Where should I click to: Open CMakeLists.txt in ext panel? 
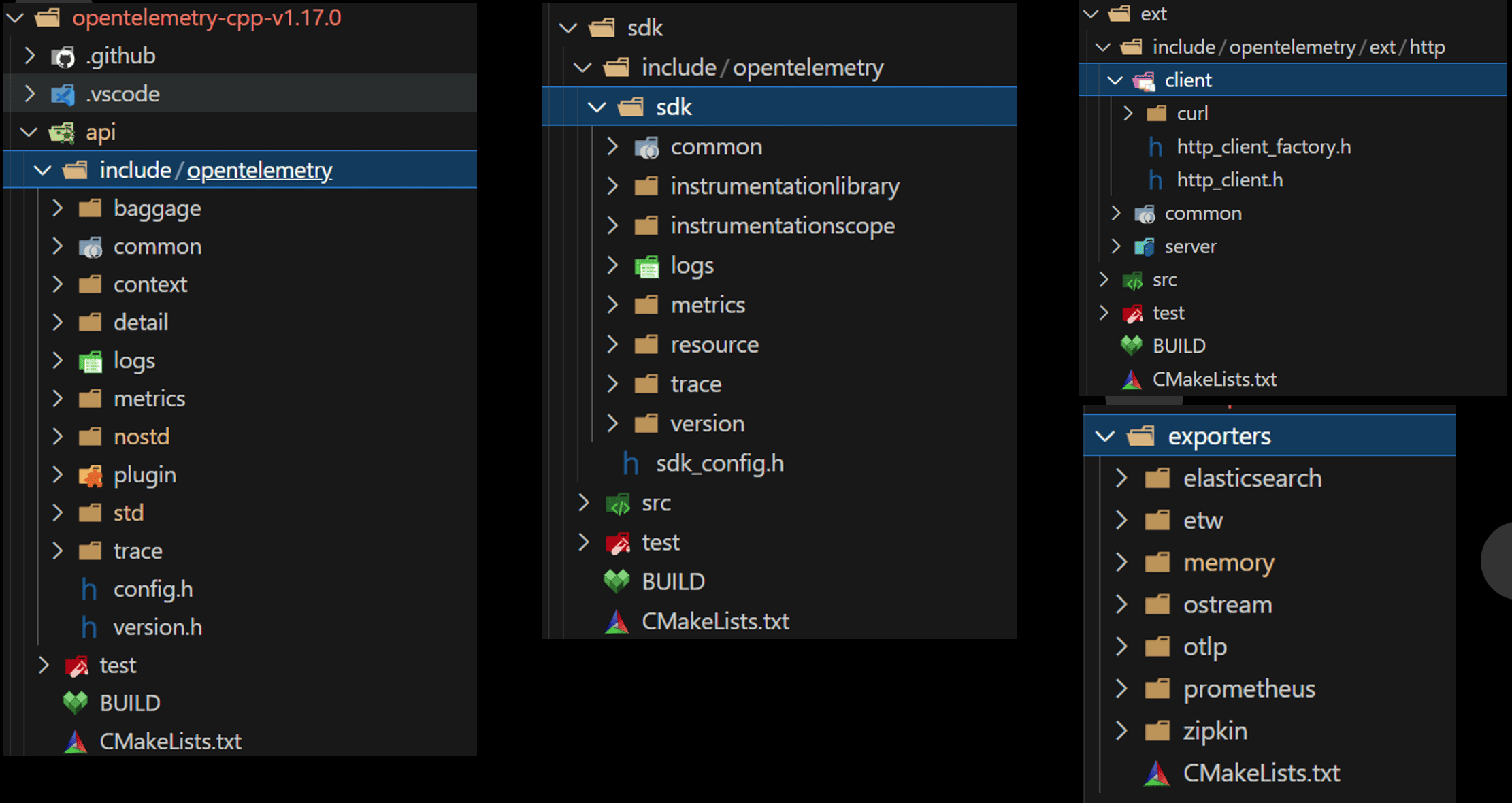pyautogui.click(x=1293, y=380)
